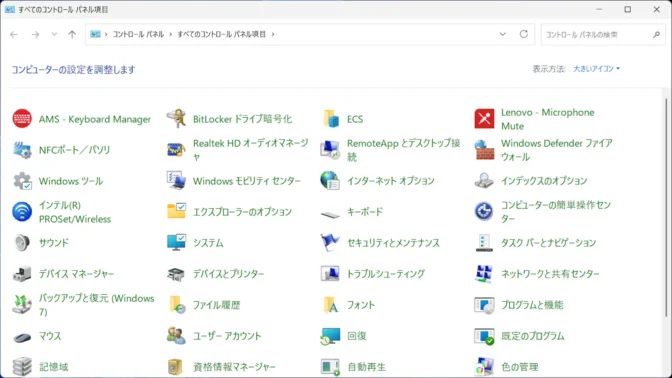Open the ease of access center icon

pyautogui.click(x=484, y=212)
